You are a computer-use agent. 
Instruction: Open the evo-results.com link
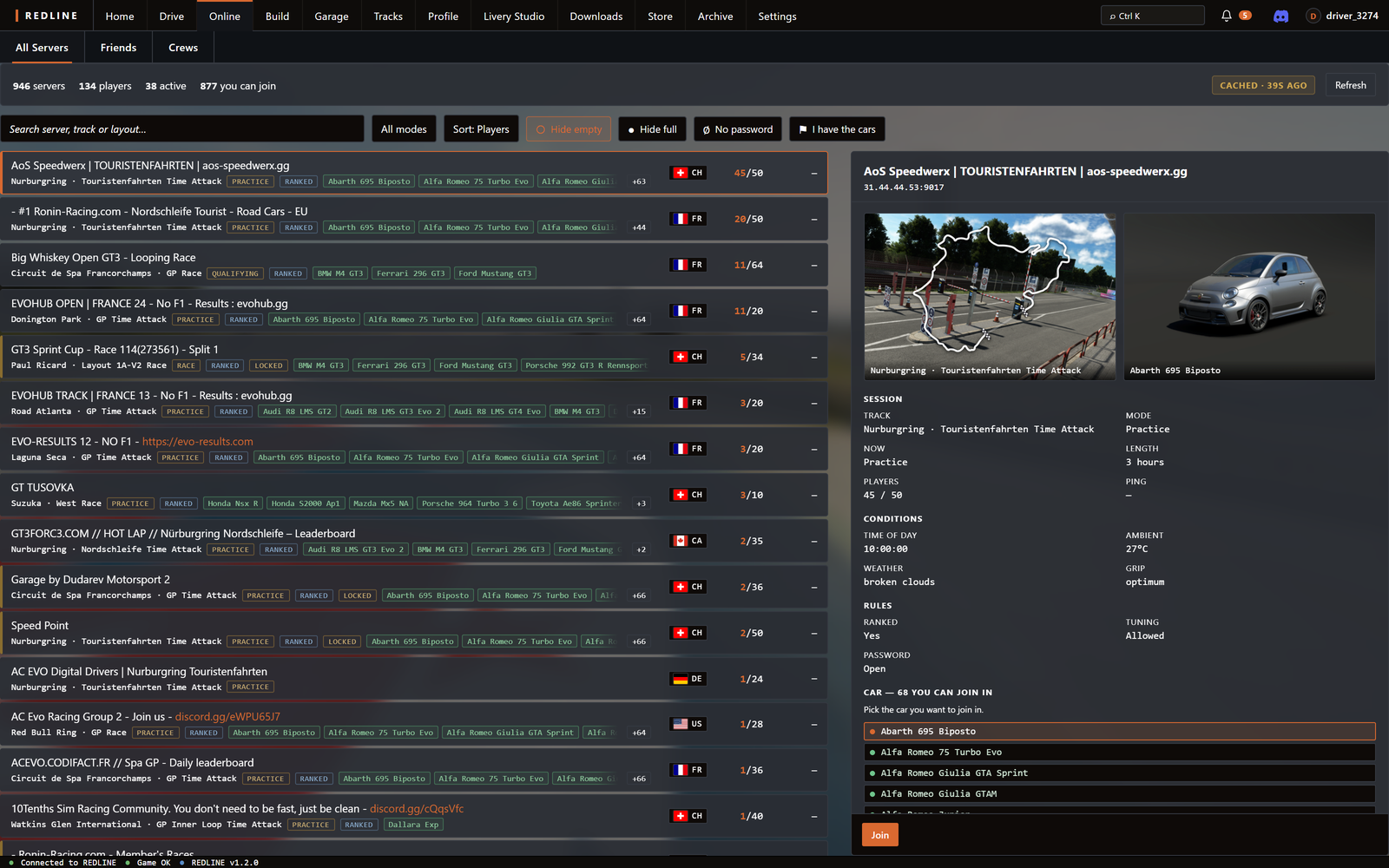tap(198, 442)
